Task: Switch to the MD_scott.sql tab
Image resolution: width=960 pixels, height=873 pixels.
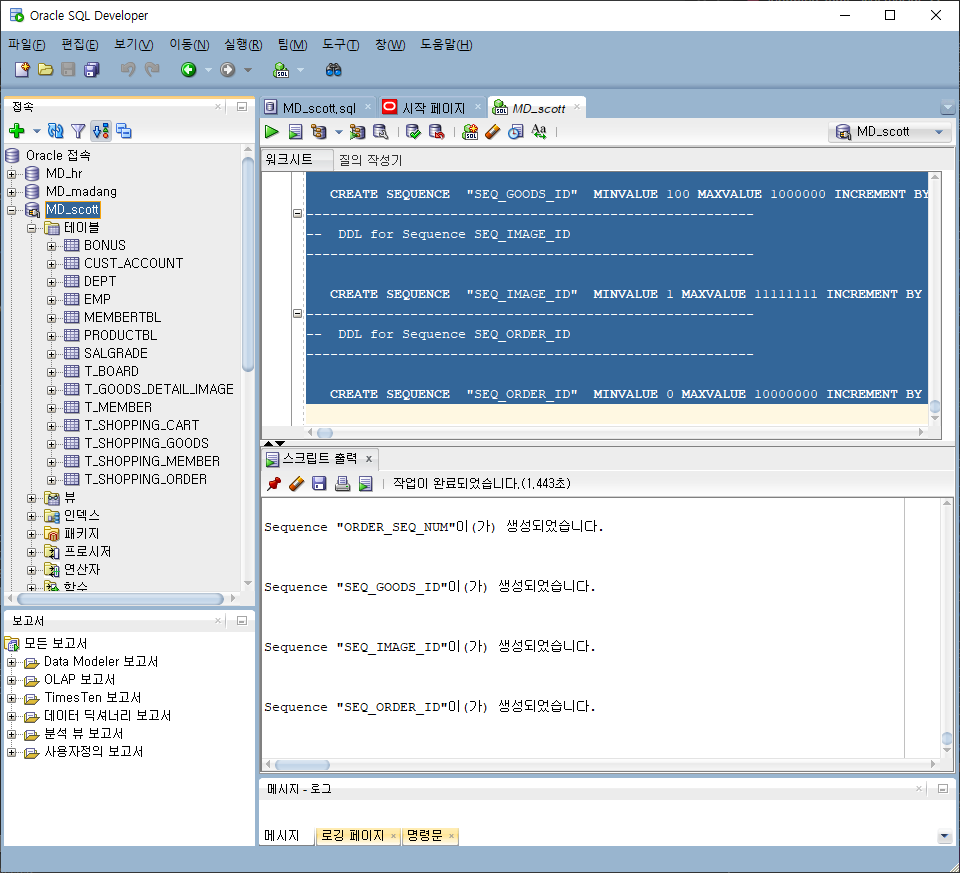Action: [x=318, y=108]
